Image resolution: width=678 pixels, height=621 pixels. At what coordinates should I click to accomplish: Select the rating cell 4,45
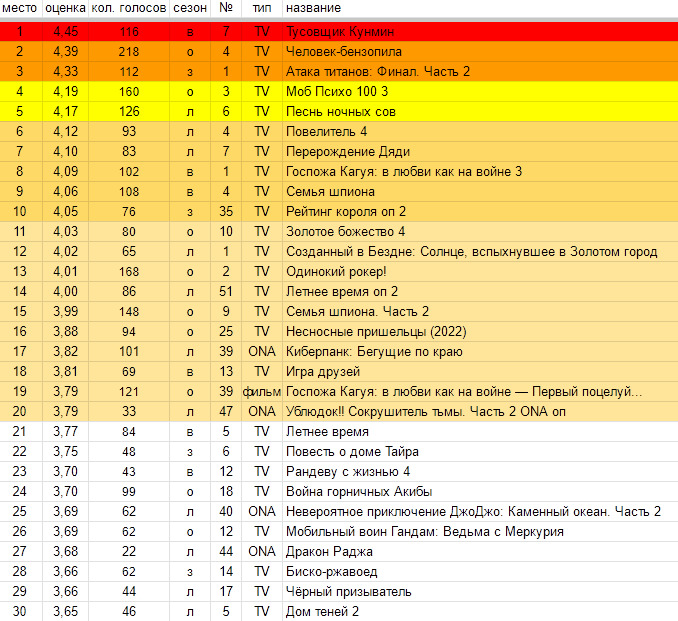[66, 32]
